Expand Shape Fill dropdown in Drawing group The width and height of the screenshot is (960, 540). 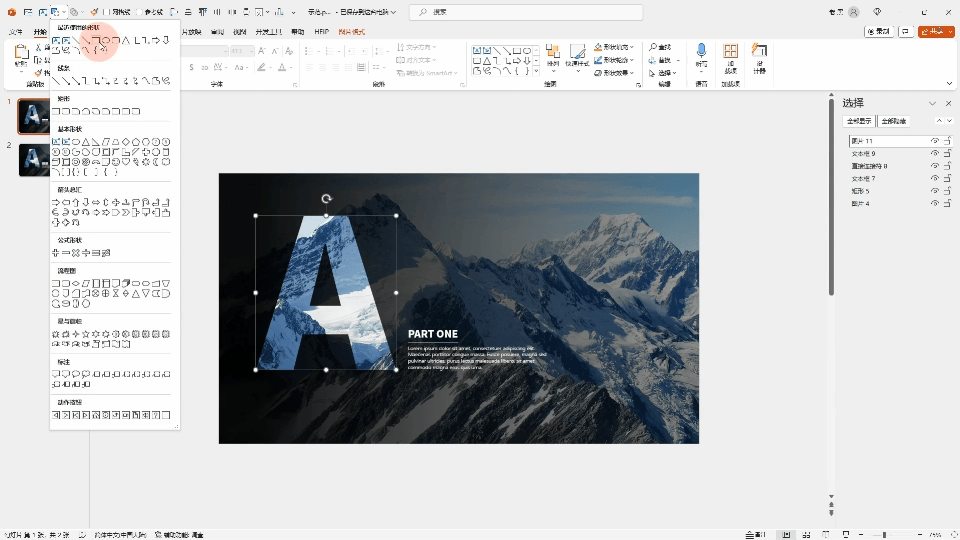point(631,47)
